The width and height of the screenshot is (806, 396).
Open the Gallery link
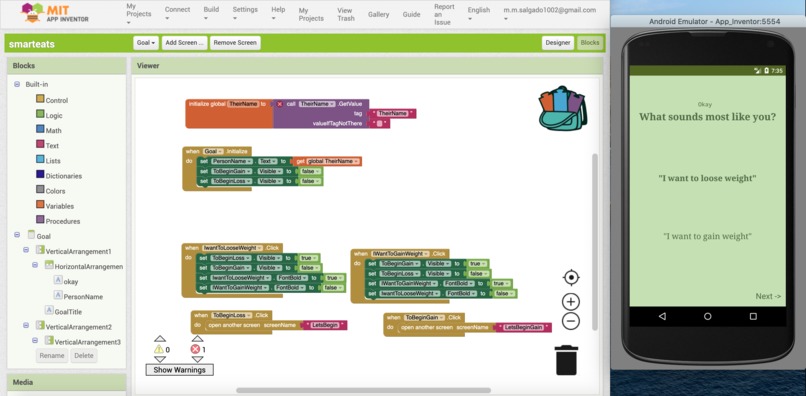(x=378, y=14)
